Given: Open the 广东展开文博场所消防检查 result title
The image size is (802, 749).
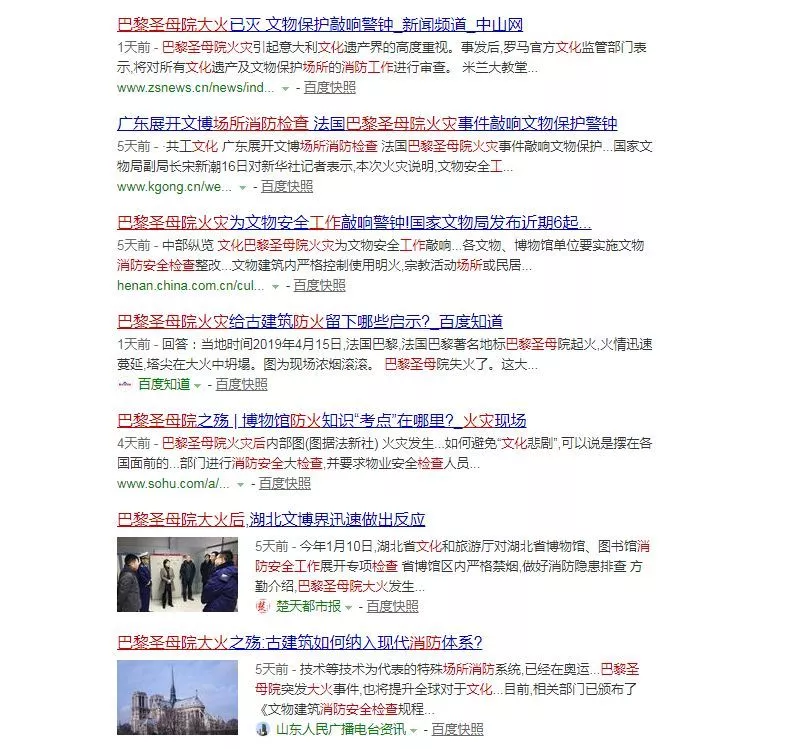Looking at the screenshot, I should tap(367, 123).
